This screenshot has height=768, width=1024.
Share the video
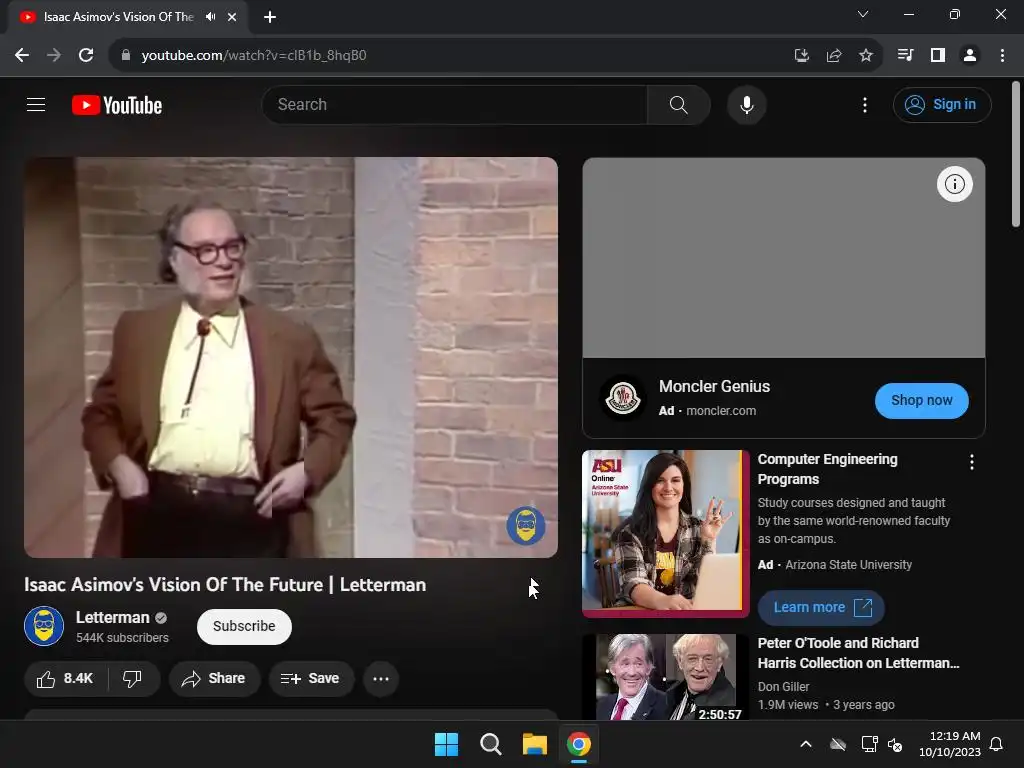click(x=214, y=679)
